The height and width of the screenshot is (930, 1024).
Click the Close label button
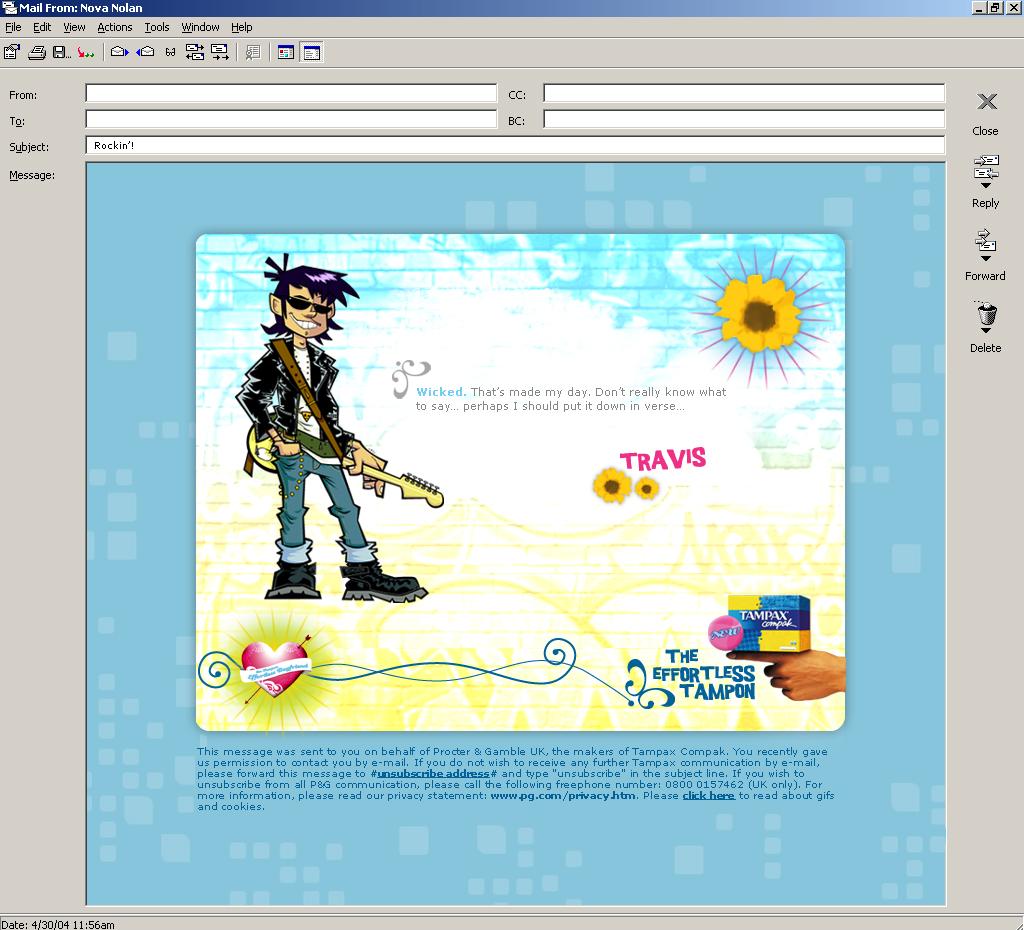point(985,131)
